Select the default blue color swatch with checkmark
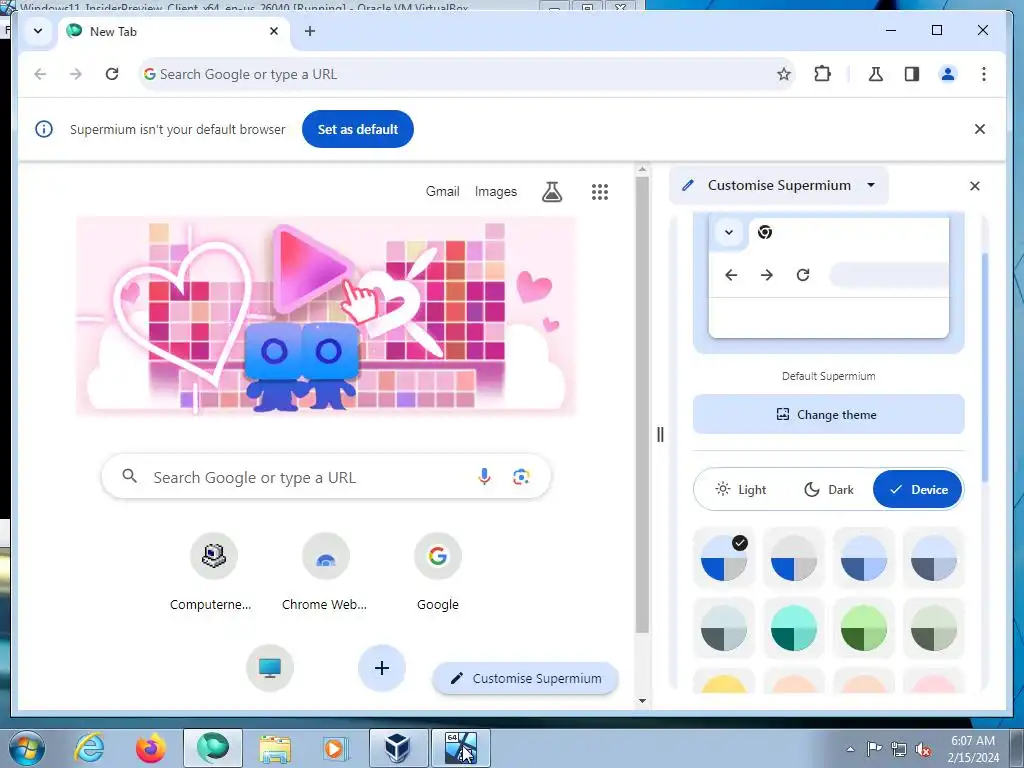The image size is (1024, 768). pos(724,558)
